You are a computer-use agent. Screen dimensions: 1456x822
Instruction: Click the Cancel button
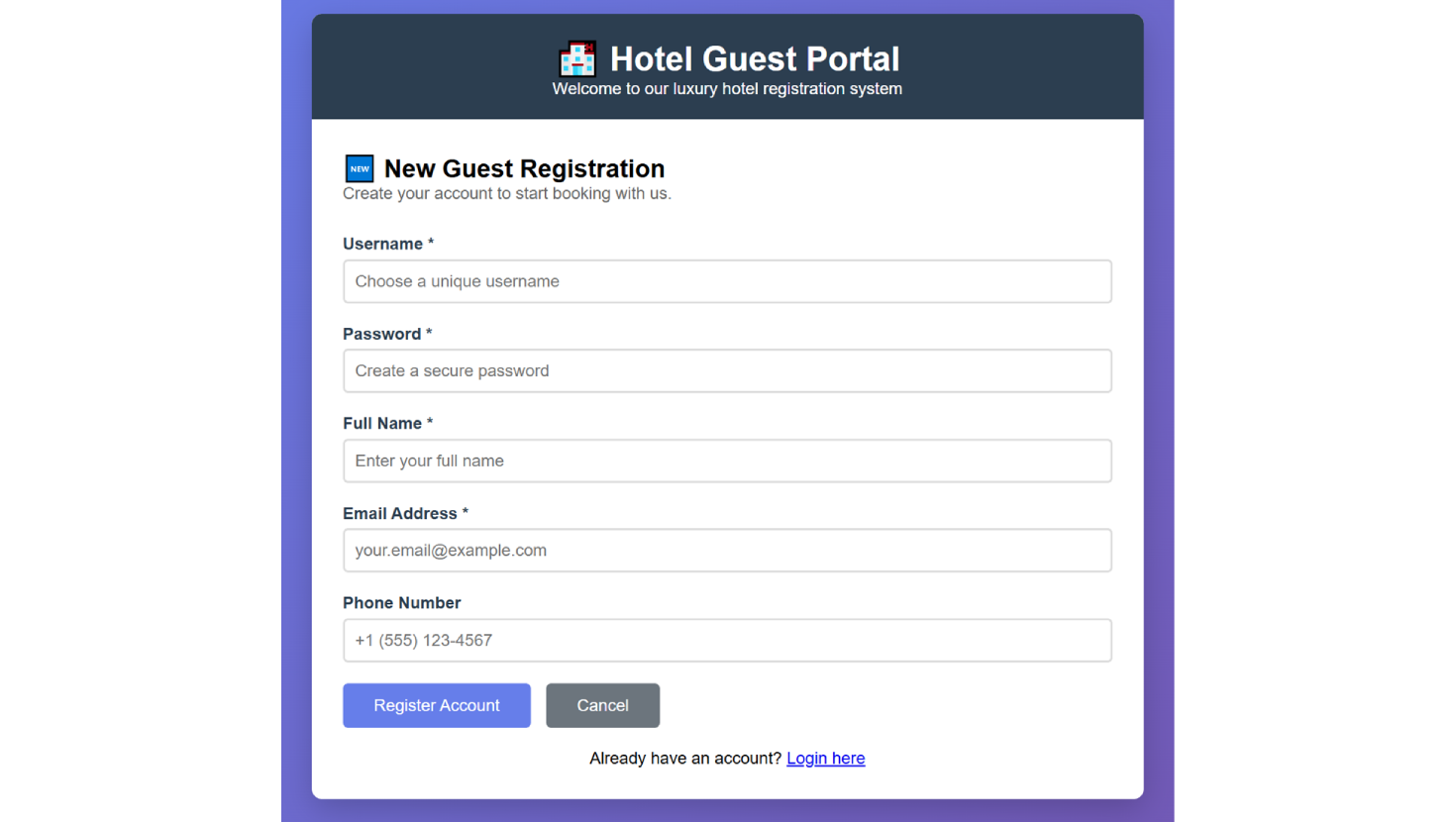tap(602, 705)
